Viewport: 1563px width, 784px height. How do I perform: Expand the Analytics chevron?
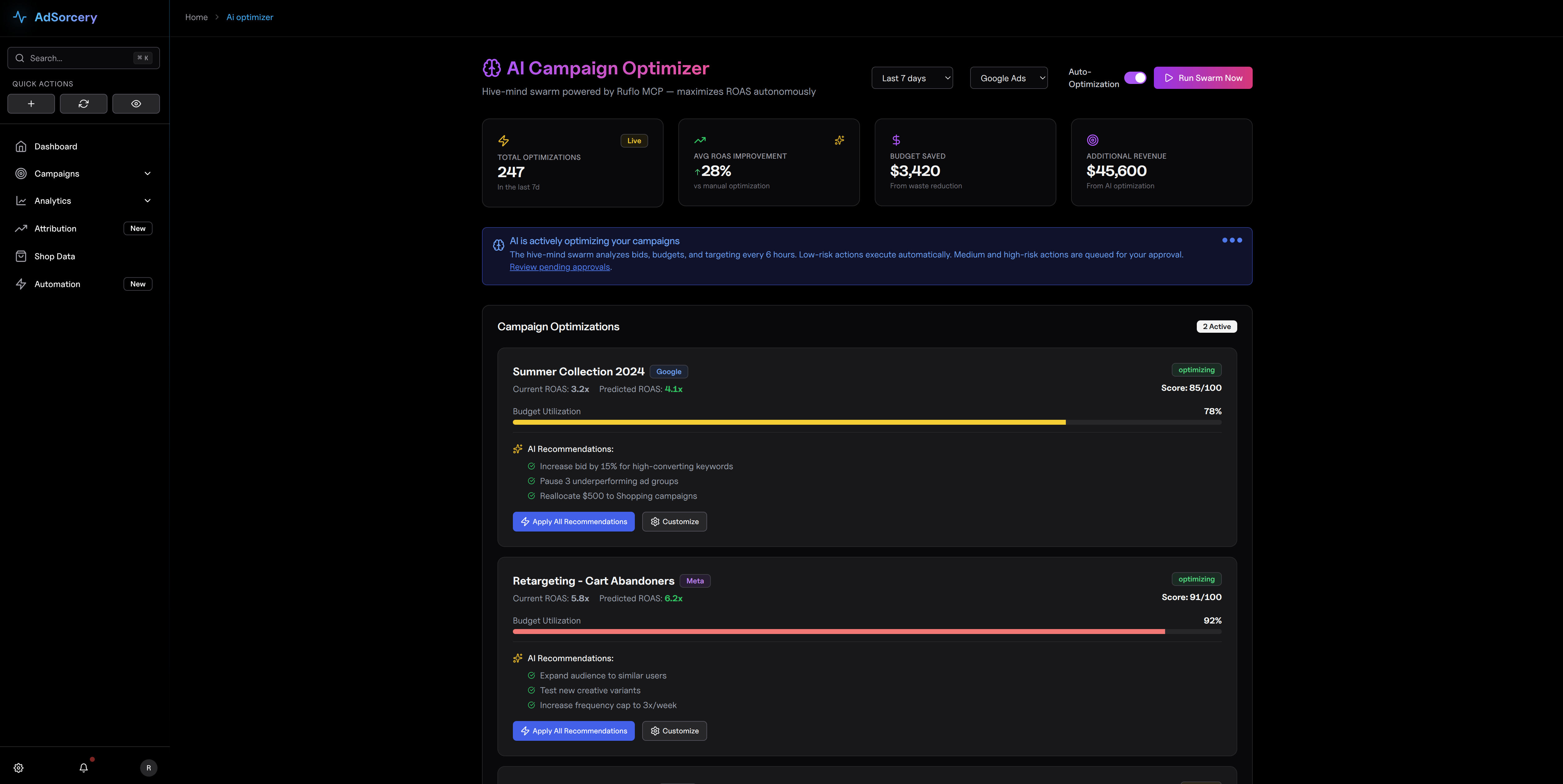tap(148, 201)
